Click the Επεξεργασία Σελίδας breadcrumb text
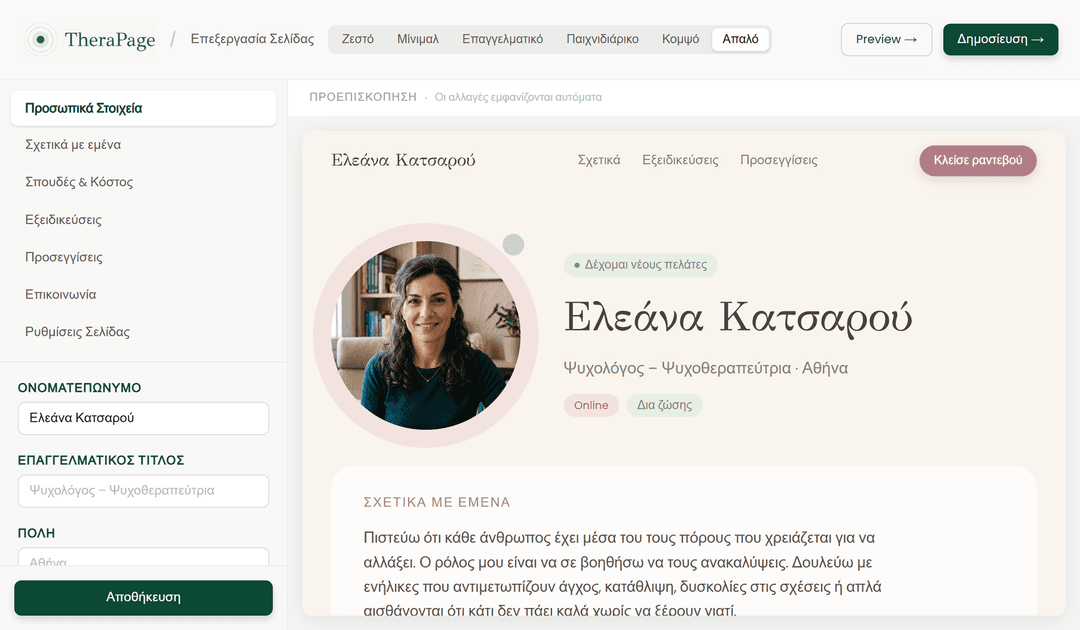1080x630 pixels. [x=252, y=39]
